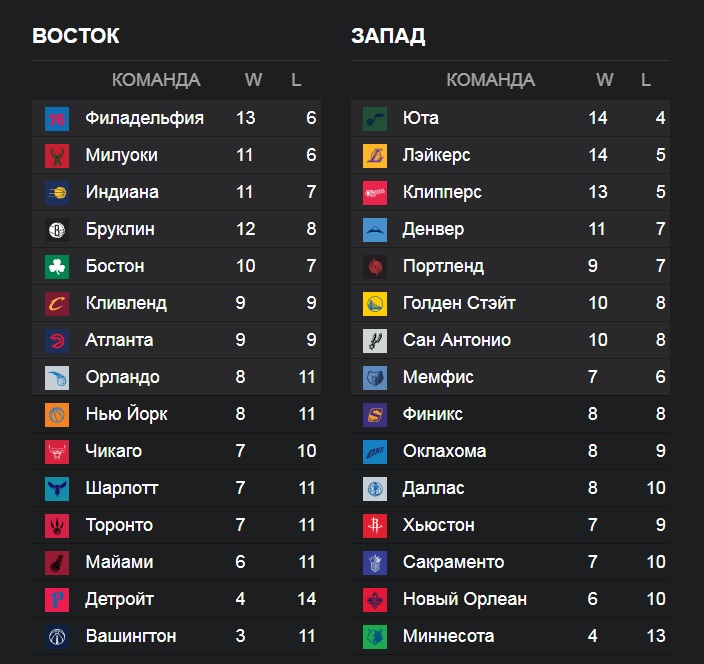Click the ВОСТОК conference heading
The width and height of the screenshot is (704, 664).
[x=76, y=36]
